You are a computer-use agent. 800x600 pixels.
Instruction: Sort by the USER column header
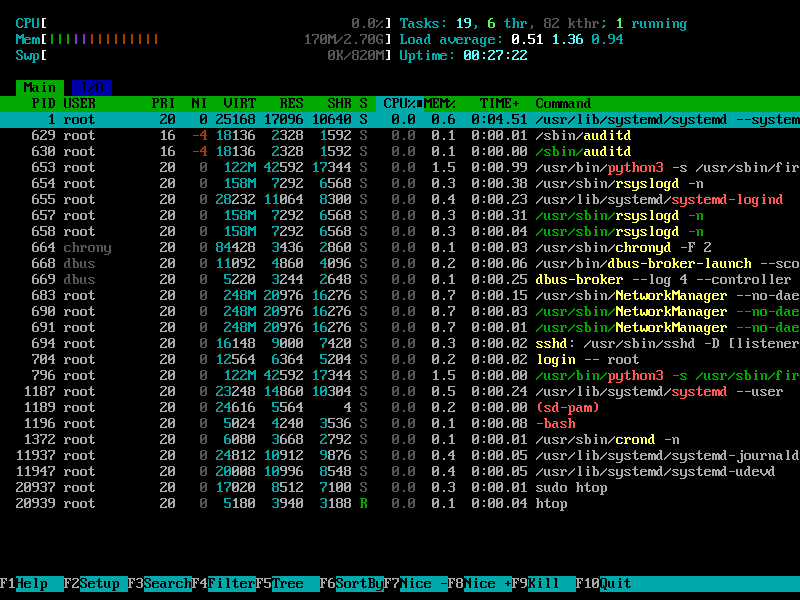click(x=80, y=104)
